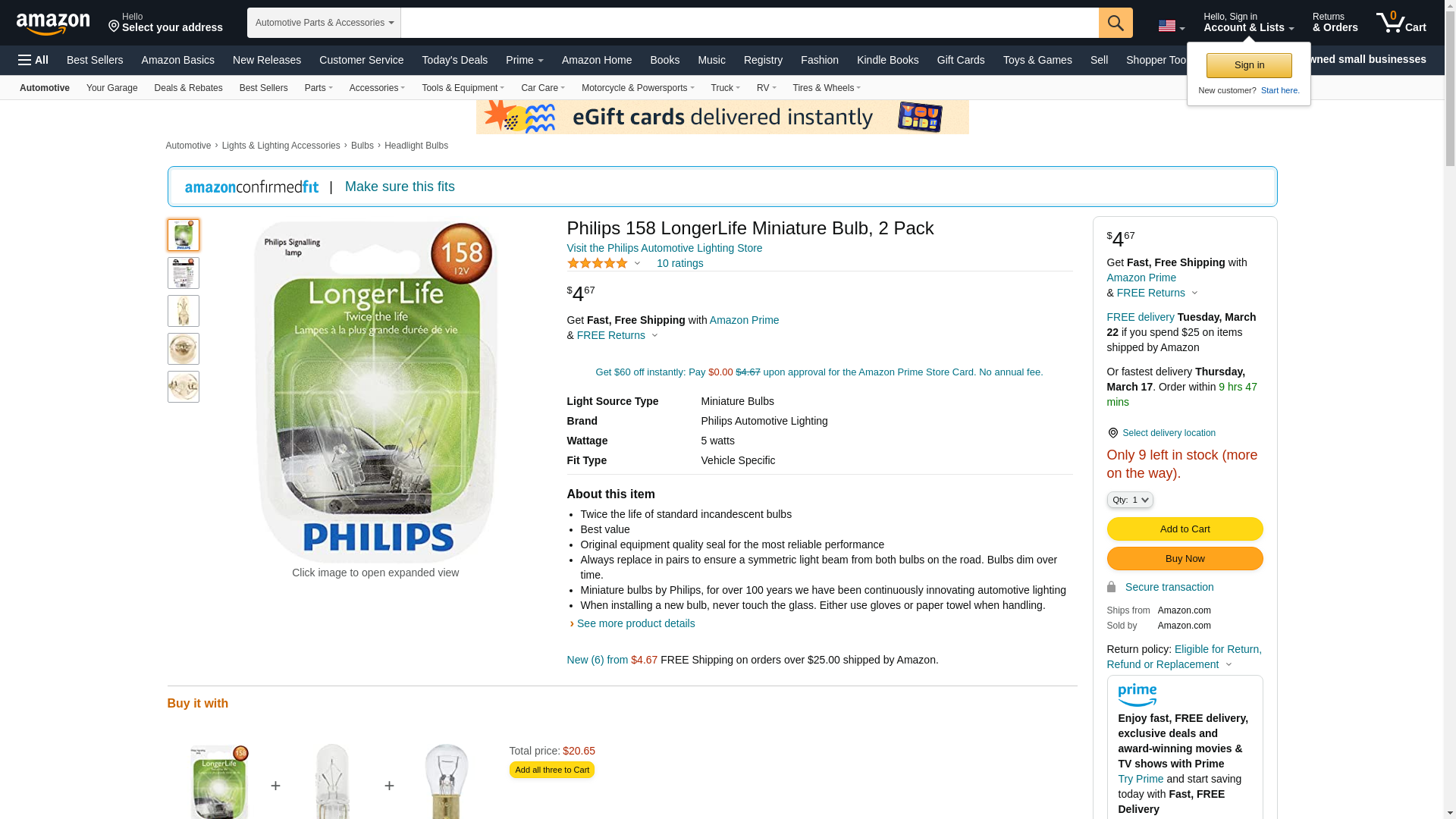This screenshot has width=1456, height=819.
Task: Click the Prime logo in sidebar
Action: click(x=1137, y=695)
